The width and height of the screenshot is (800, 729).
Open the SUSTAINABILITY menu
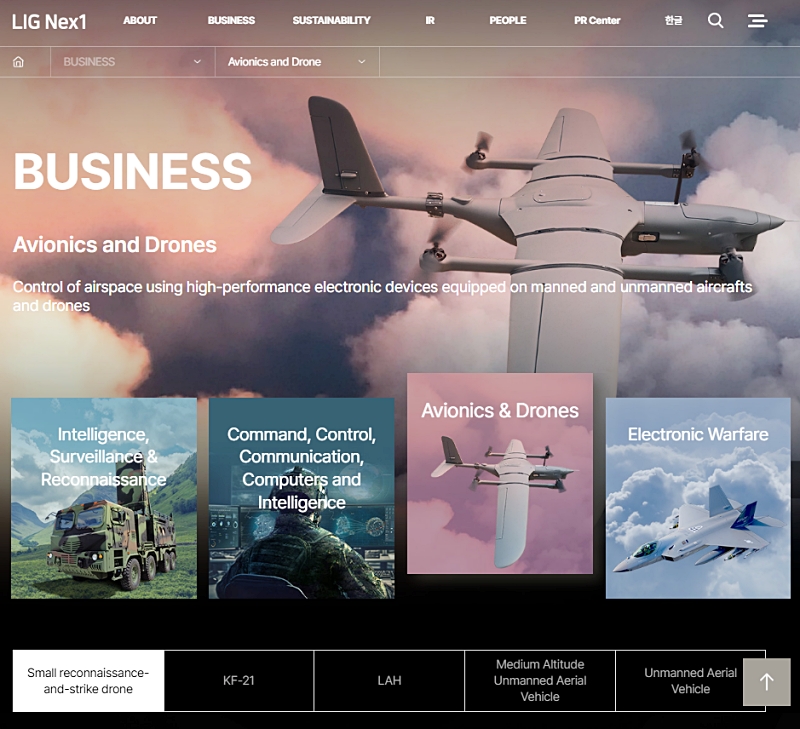pyautogui.click(x=332, y=20)
